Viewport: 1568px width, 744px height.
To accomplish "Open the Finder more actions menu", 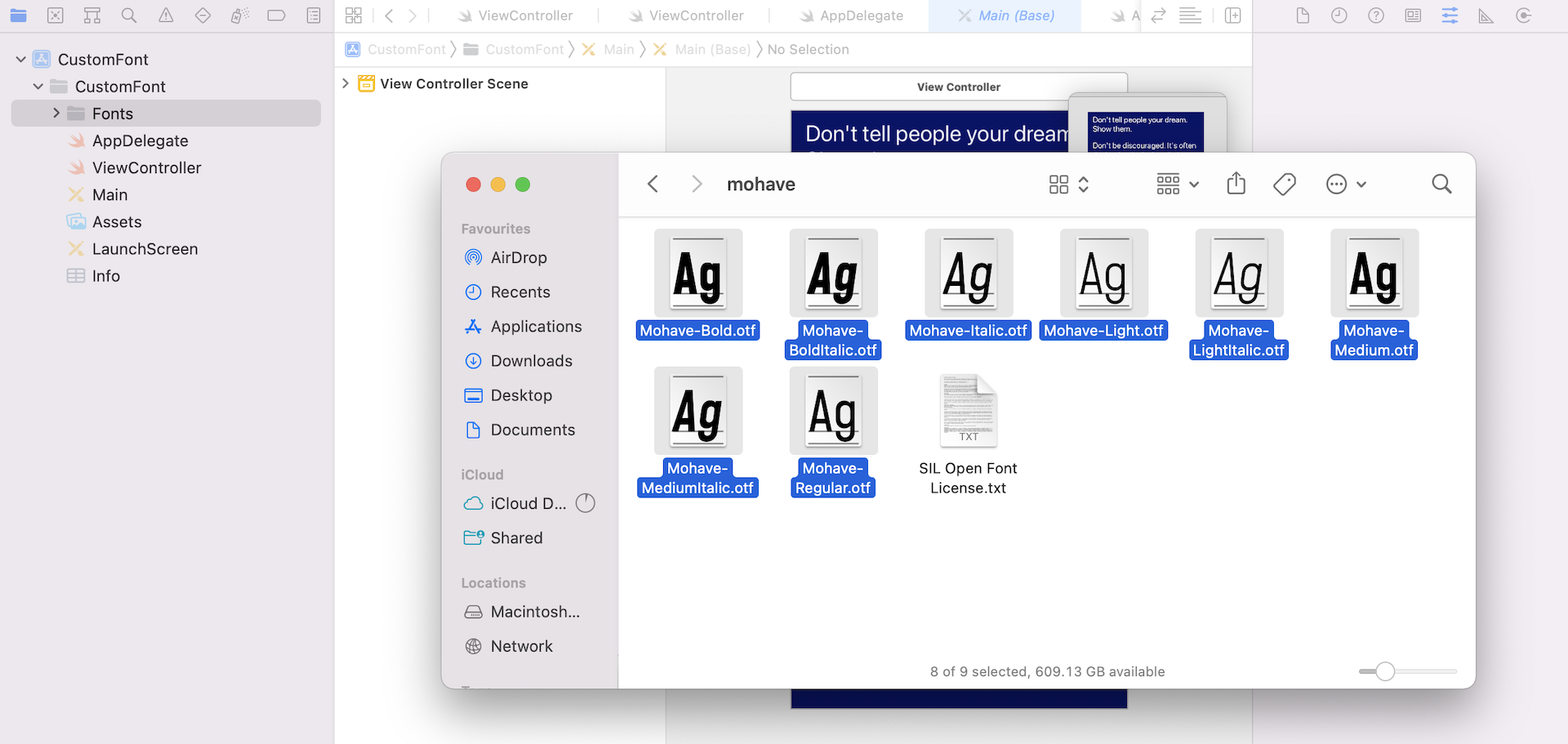I will tap(1345, 185).
